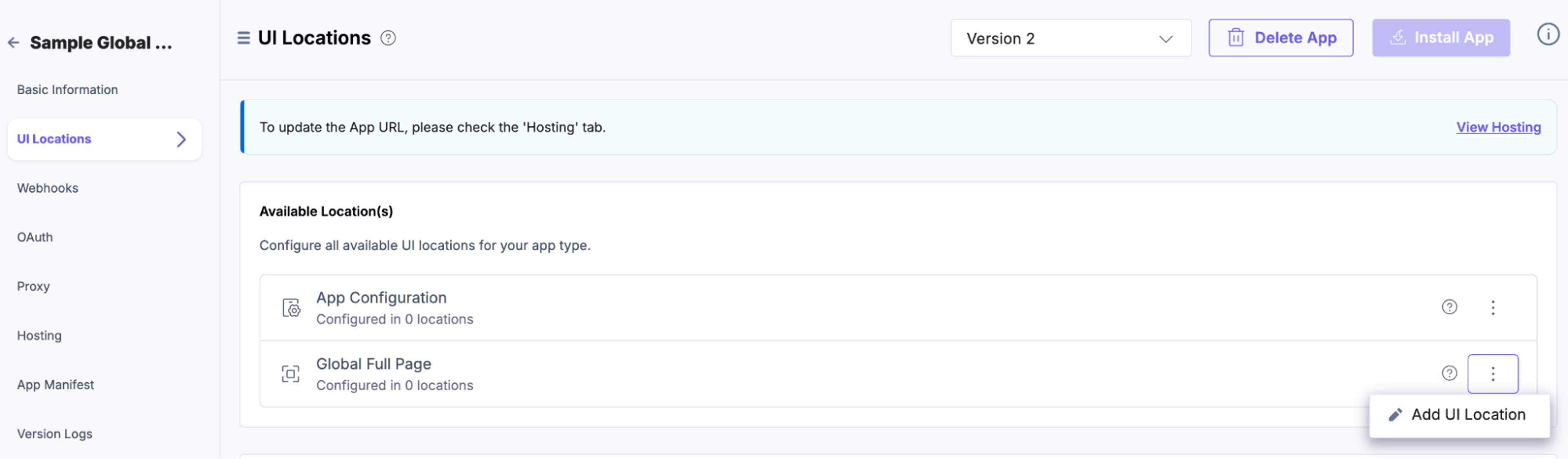
Task: Click the back arrow beside Sample Global
Action: point(13,42)
